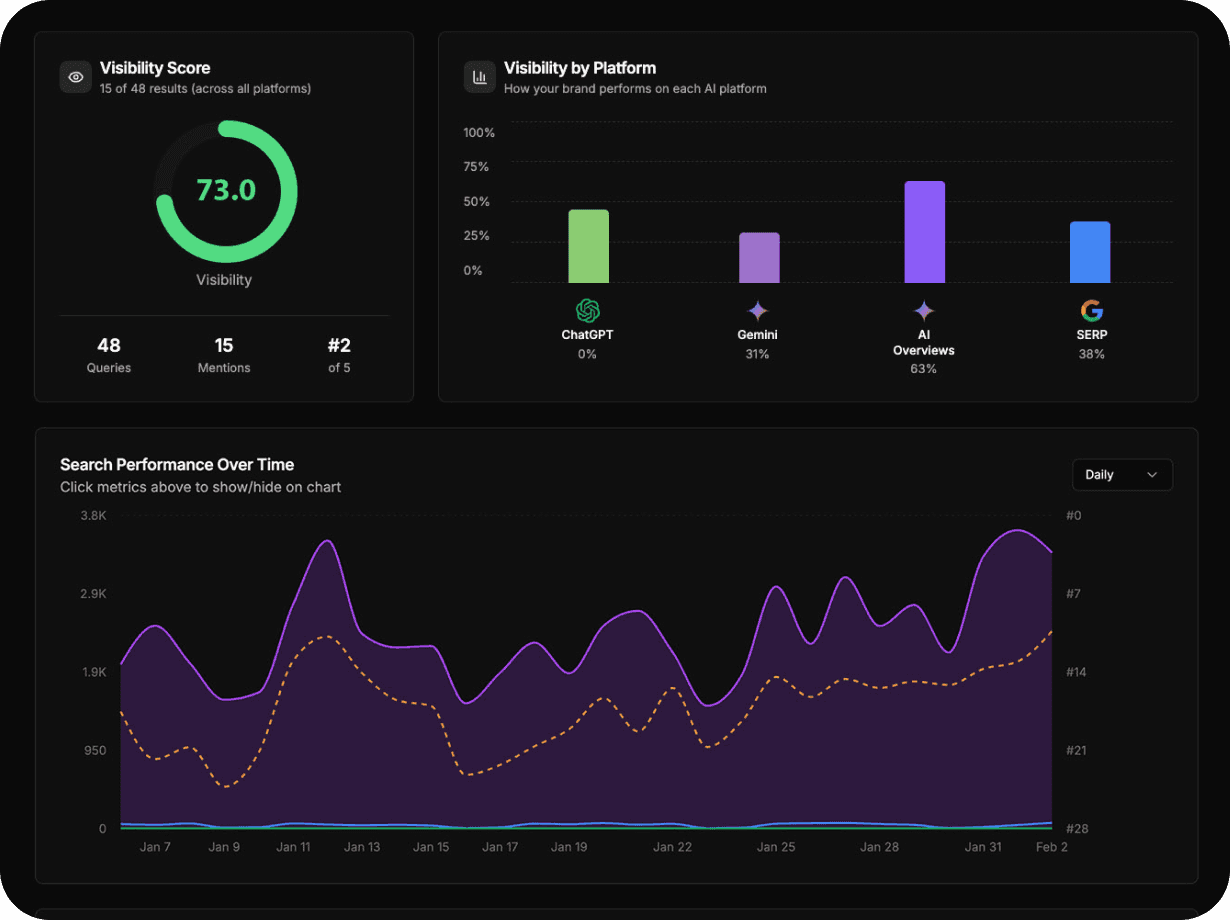This screenshot has width=1230, height=920.
Task: Click the ChatGPT logo icon
Action: 587,311
